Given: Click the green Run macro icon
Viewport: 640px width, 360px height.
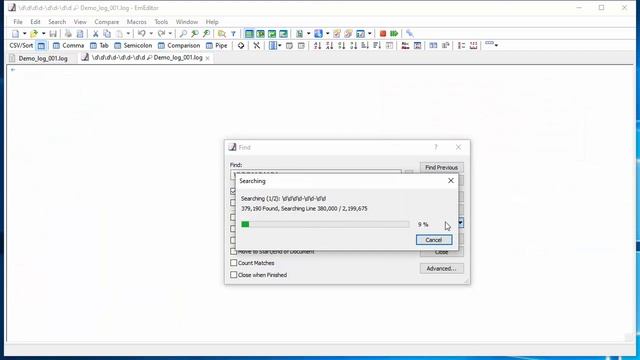Looking at the screenshot, I should [394, 33].
